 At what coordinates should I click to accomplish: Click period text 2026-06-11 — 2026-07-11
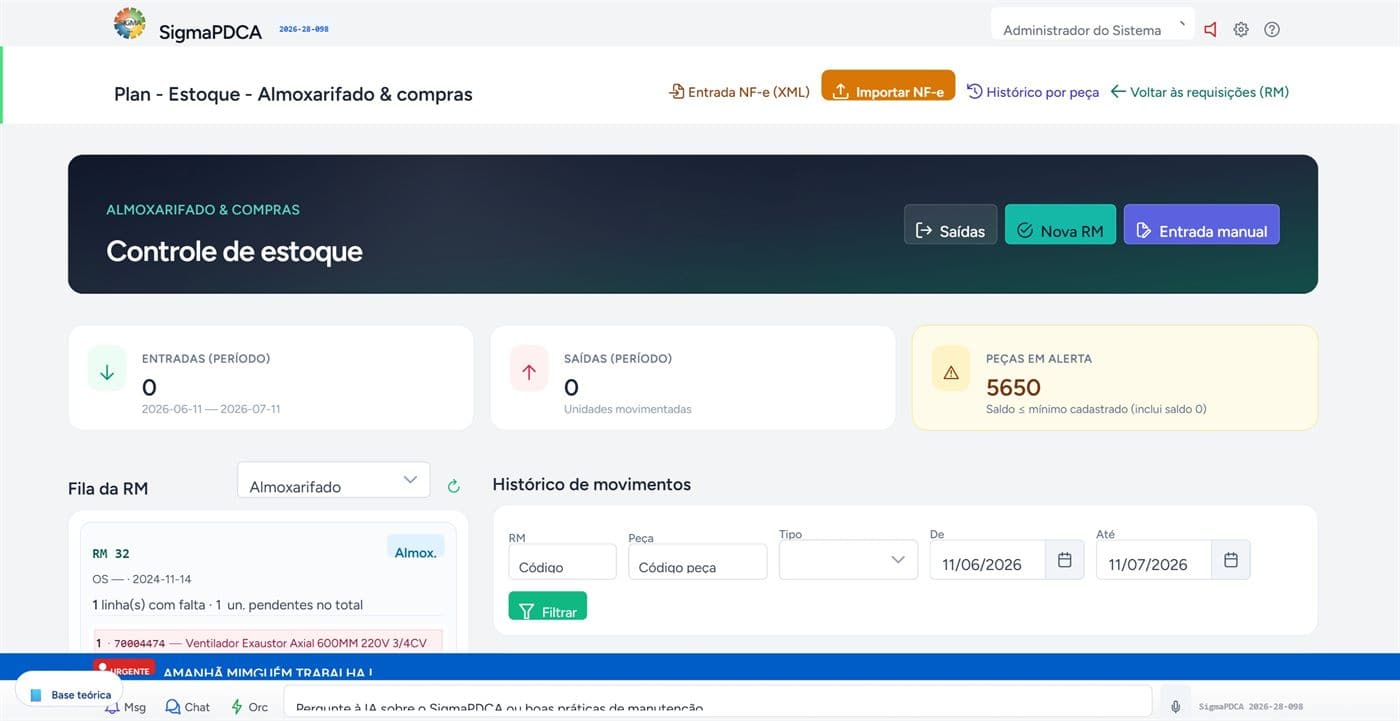point(211,409)
